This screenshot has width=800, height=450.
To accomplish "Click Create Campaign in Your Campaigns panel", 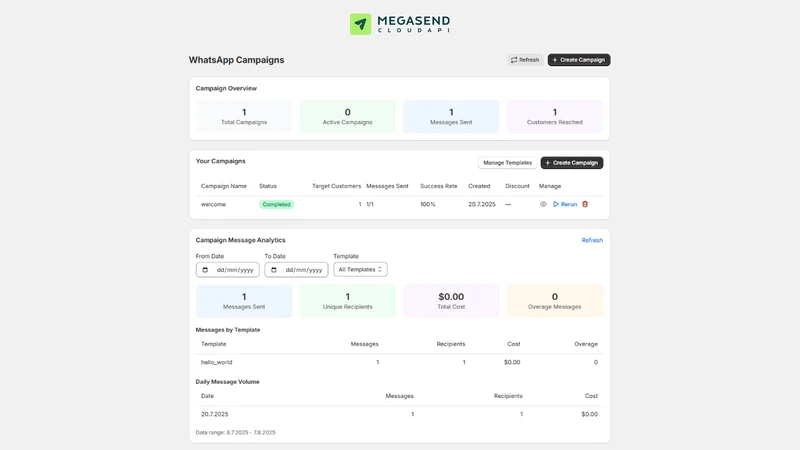I will tap(572, 163).
